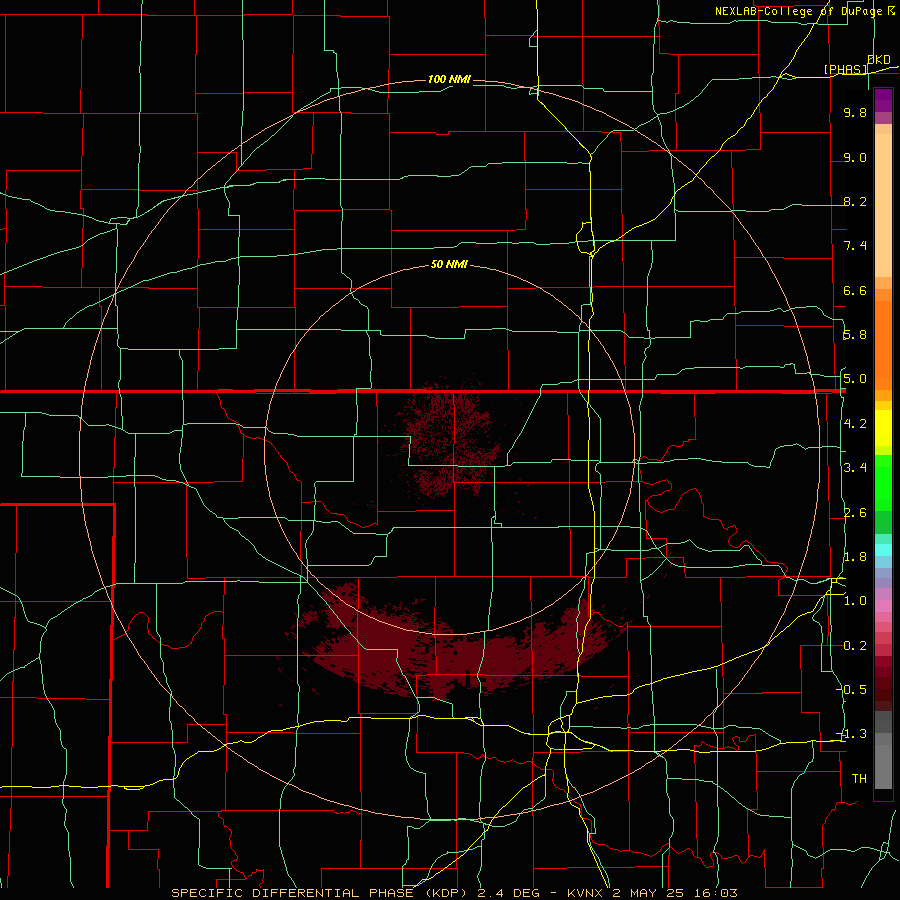Screen dimensions: 900x900
Task: Click the [PHAS] label
Action: click(846, 69)
